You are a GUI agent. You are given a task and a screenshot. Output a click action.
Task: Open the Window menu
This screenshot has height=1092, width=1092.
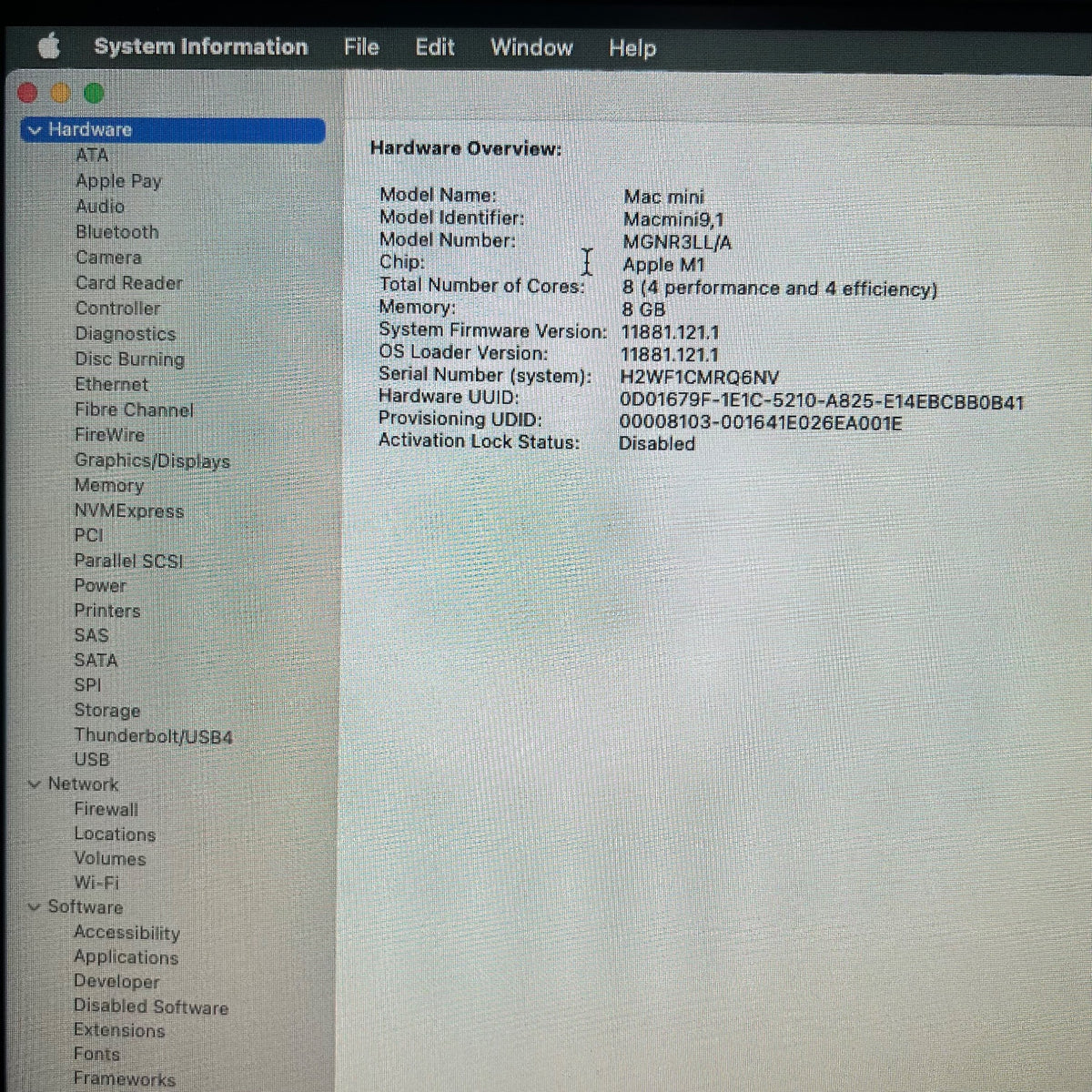pos(531,47)
